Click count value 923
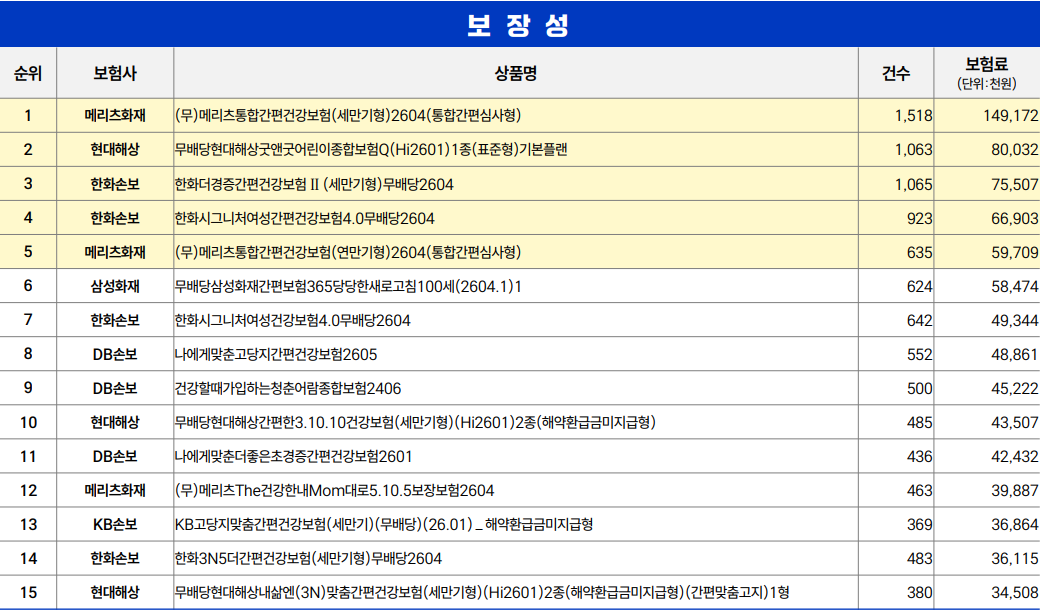The height and width of the screenshot is (611, 1040). point(919,218)
